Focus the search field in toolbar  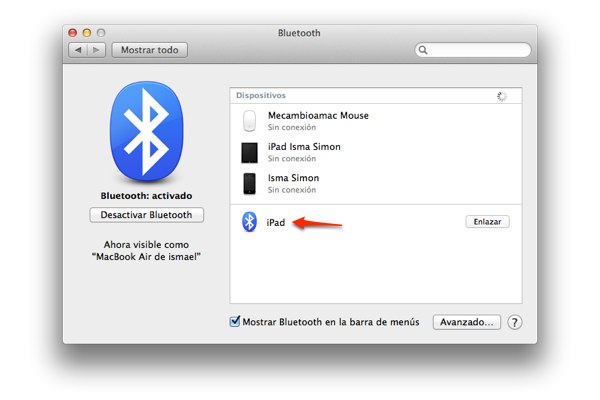coord(473,50)
